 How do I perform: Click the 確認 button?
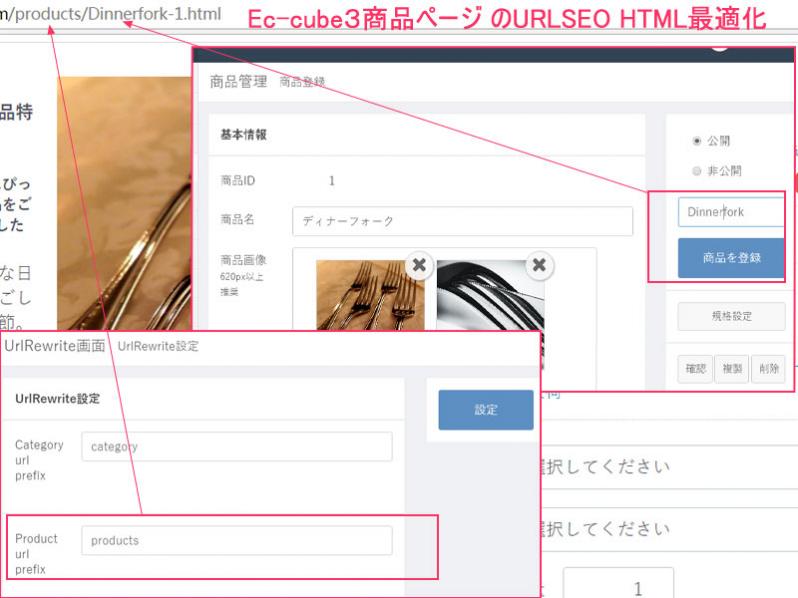[695, 368]
